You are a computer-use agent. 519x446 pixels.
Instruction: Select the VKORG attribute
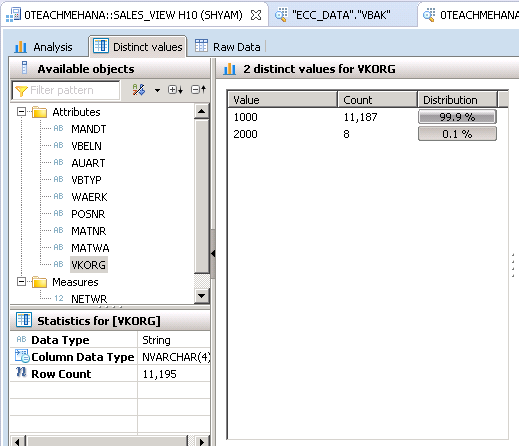[x=89, y=265]
